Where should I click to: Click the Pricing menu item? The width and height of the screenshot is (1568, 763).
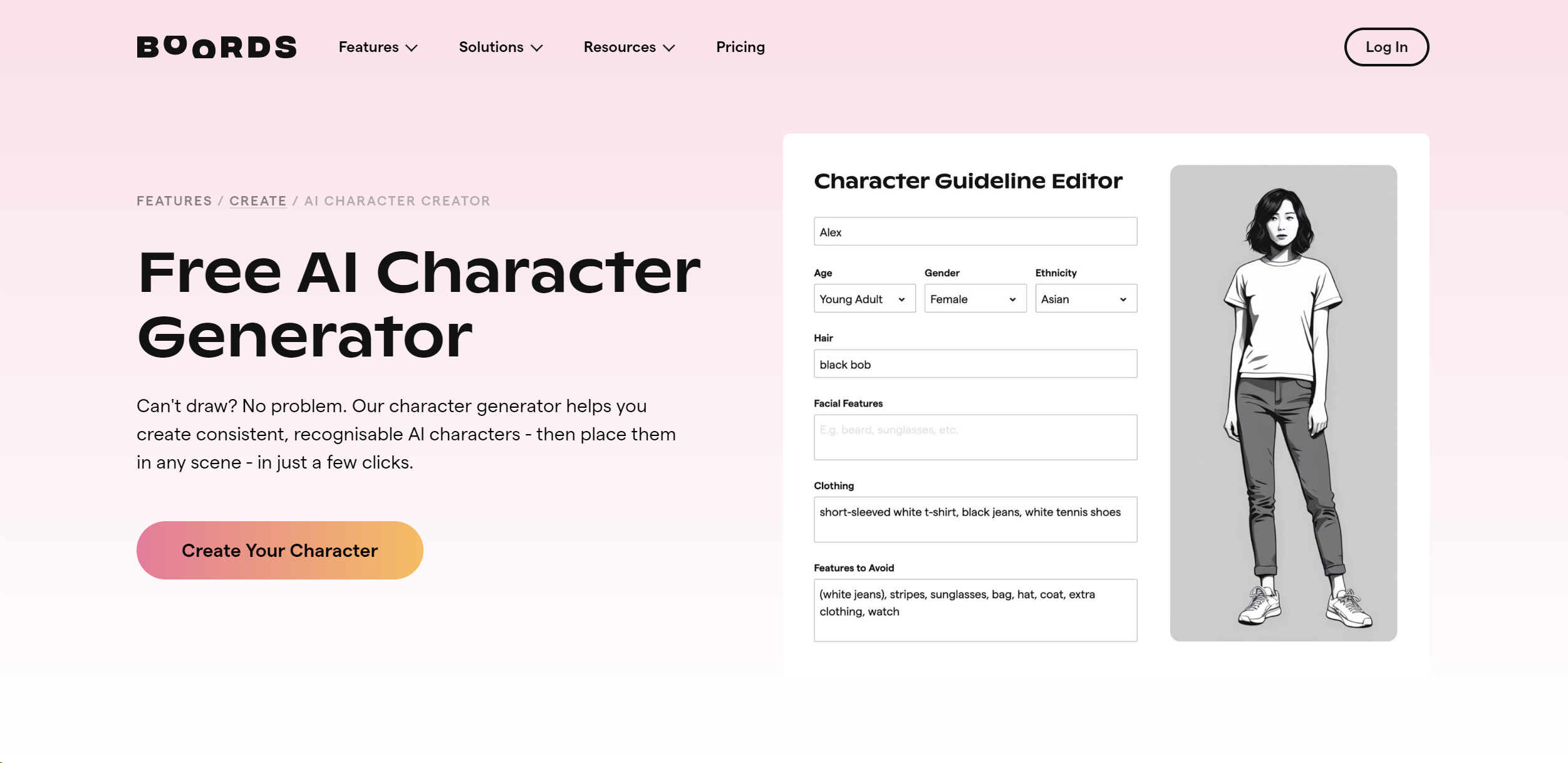[740, 46]
